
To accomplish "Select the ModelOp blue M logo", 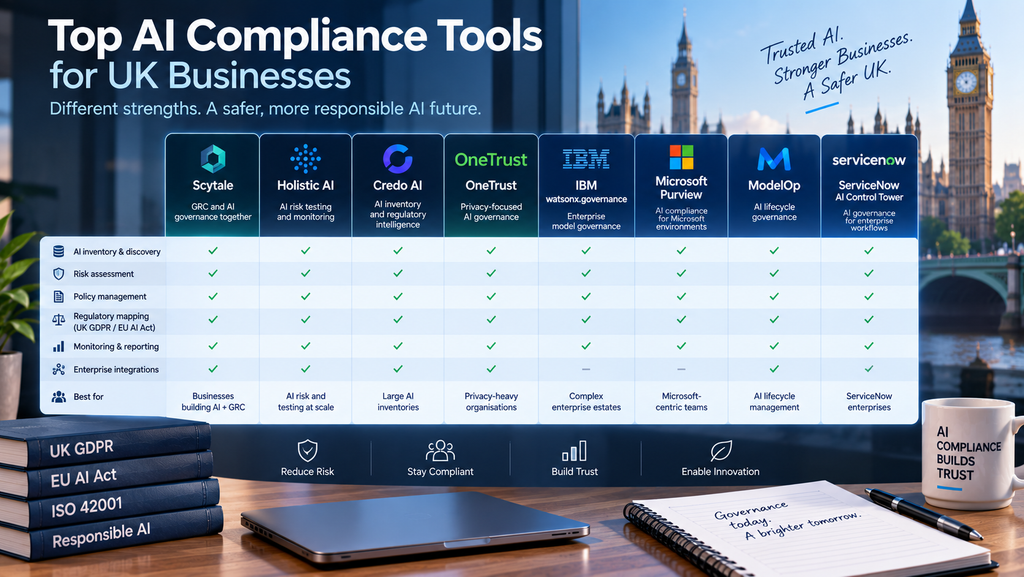I will 774,159.
